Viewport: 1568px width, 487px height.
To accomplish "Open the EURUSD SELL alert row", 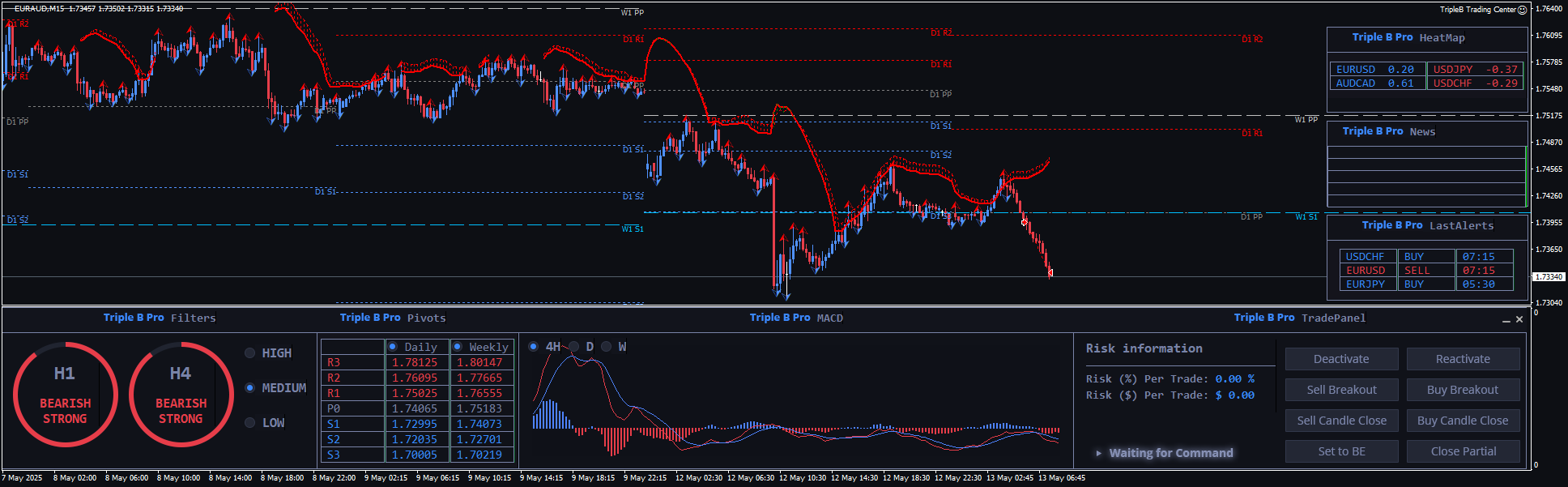I will (x=1425, y=271).
